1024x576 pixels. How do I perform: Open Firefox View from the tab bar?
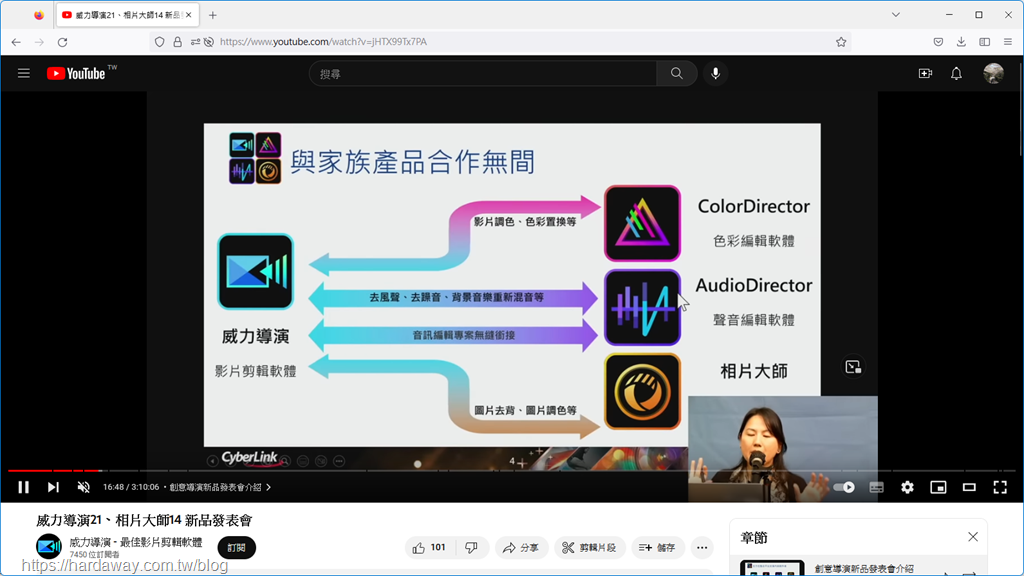point(39,15)
